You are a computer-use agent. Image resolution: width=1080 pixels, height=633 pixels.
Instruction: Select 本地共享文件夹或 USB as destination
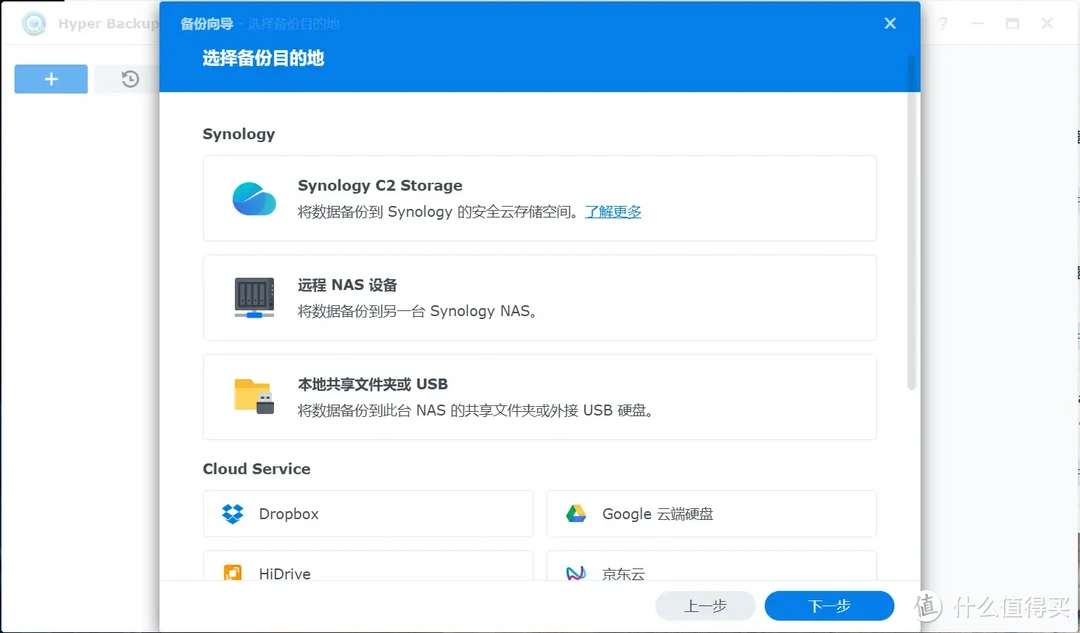click(540, 395)
